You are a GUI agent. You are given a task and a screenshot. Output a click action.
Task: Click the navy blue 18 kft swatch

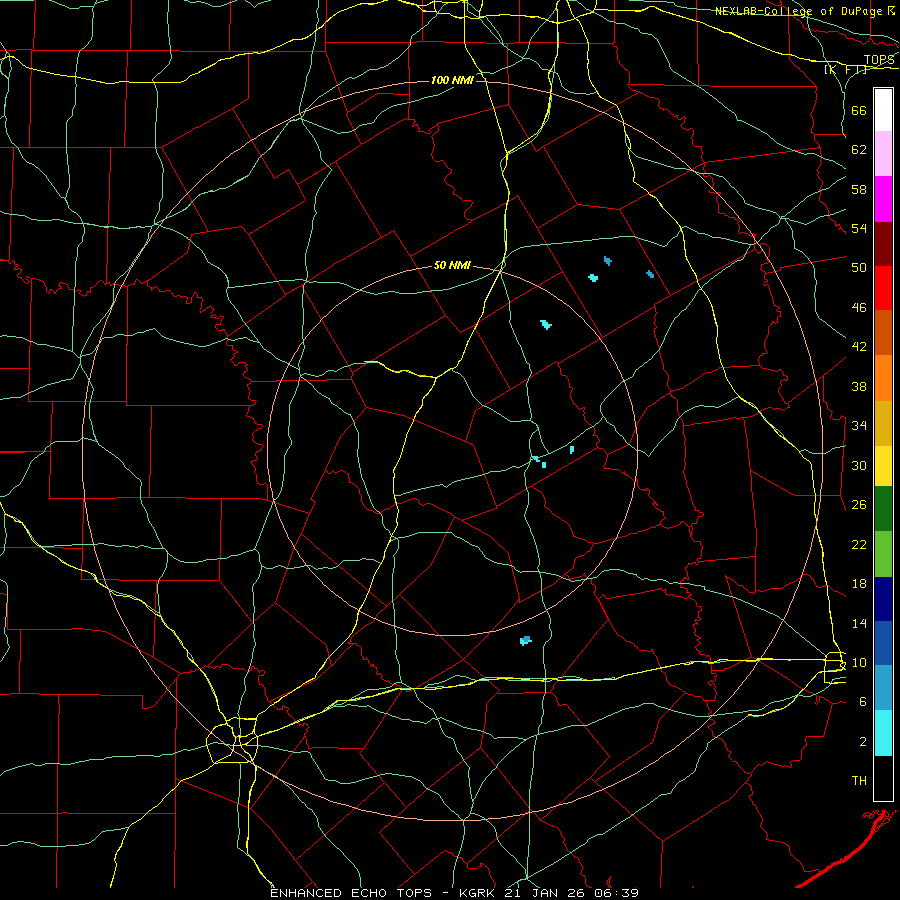[x=883, y=599]
